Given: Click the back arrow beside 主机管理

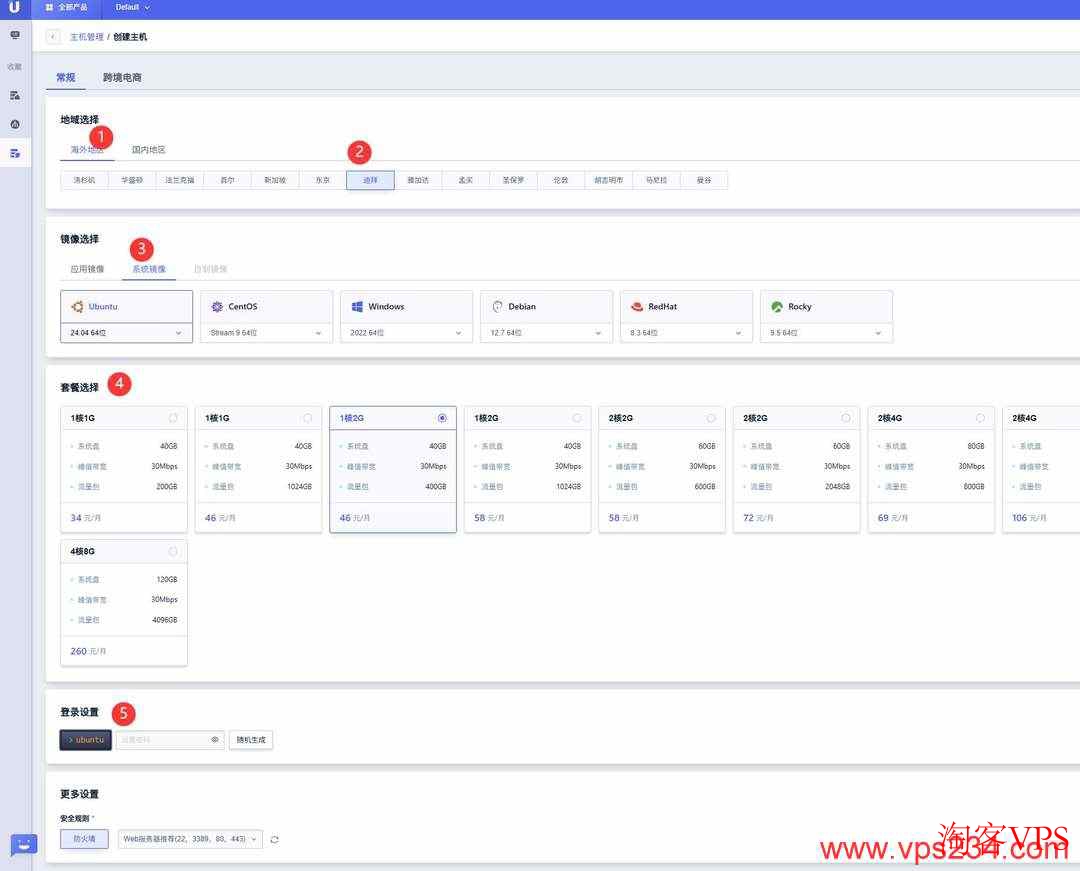Looking at the screenshot, I should point(53,37).
